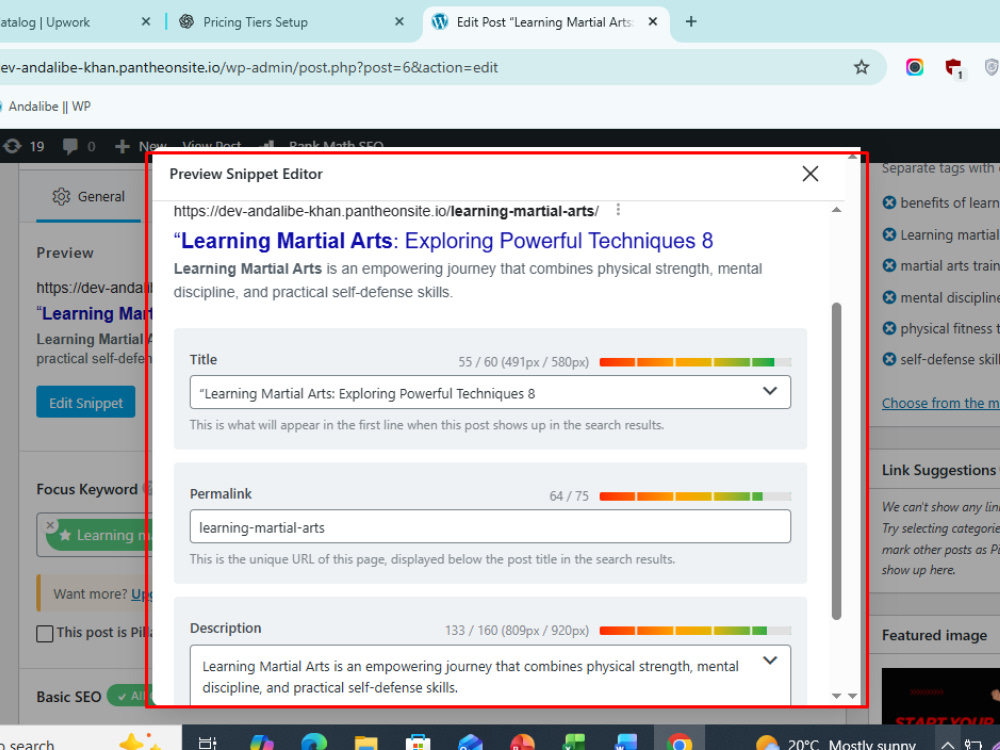Click the Permalink length progress bar
This screenshot has height=750, width=1000.
click(695, 496)
